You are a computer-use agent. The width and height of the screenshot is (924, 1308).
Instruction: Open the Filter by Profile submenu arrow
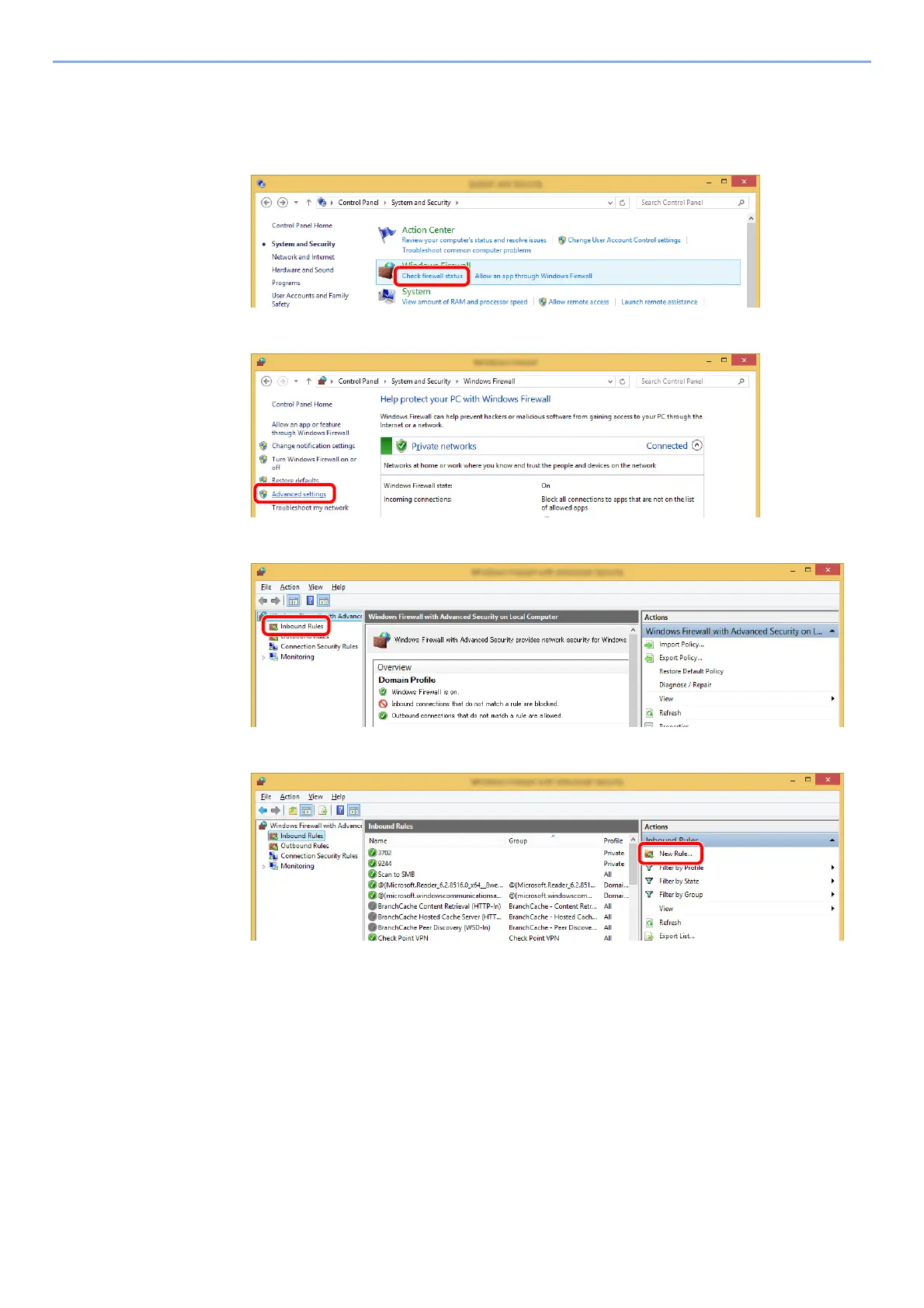click(833, 868)
